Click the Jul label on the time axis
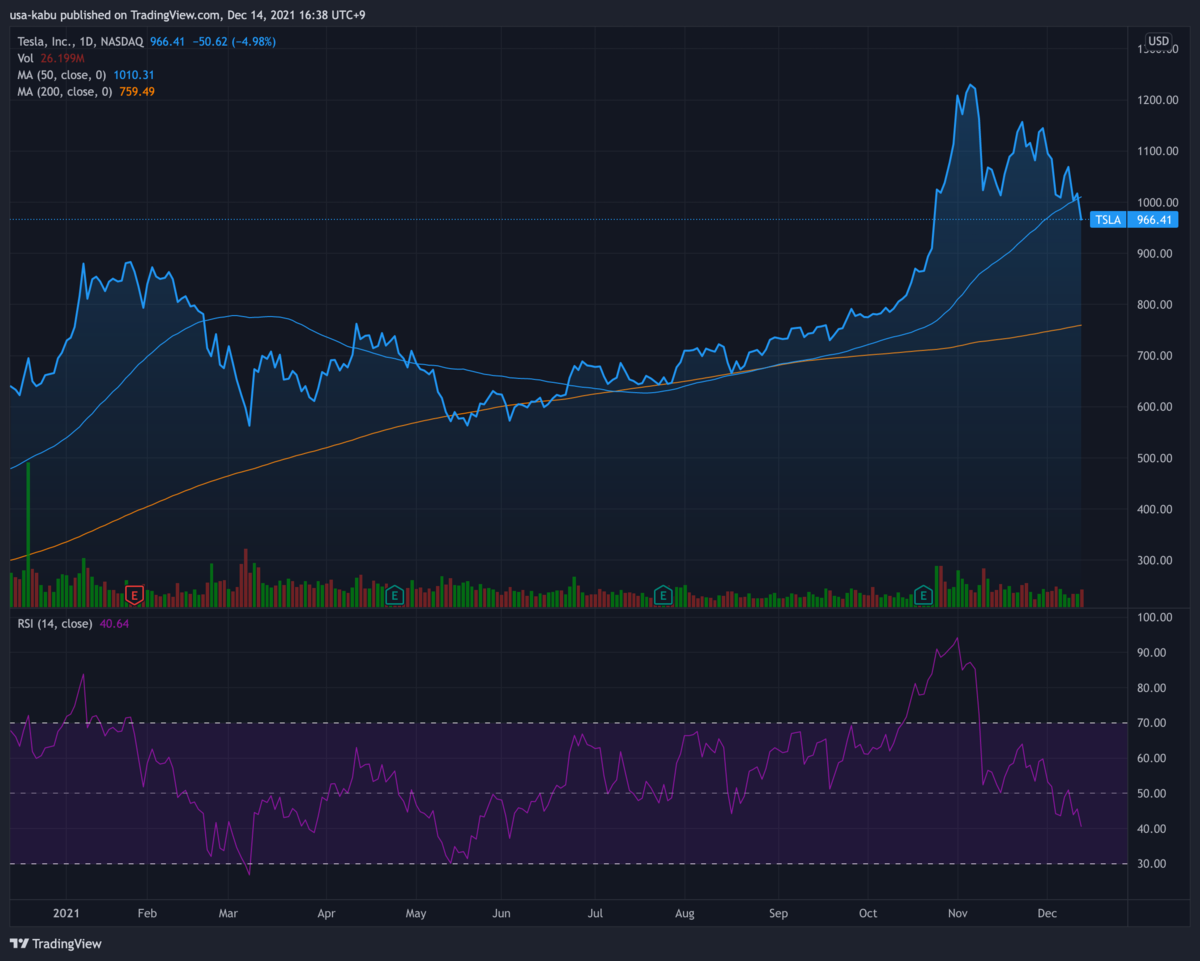Image resolution: width=1200 pixels, height=961 pixels. pos(595,914)
